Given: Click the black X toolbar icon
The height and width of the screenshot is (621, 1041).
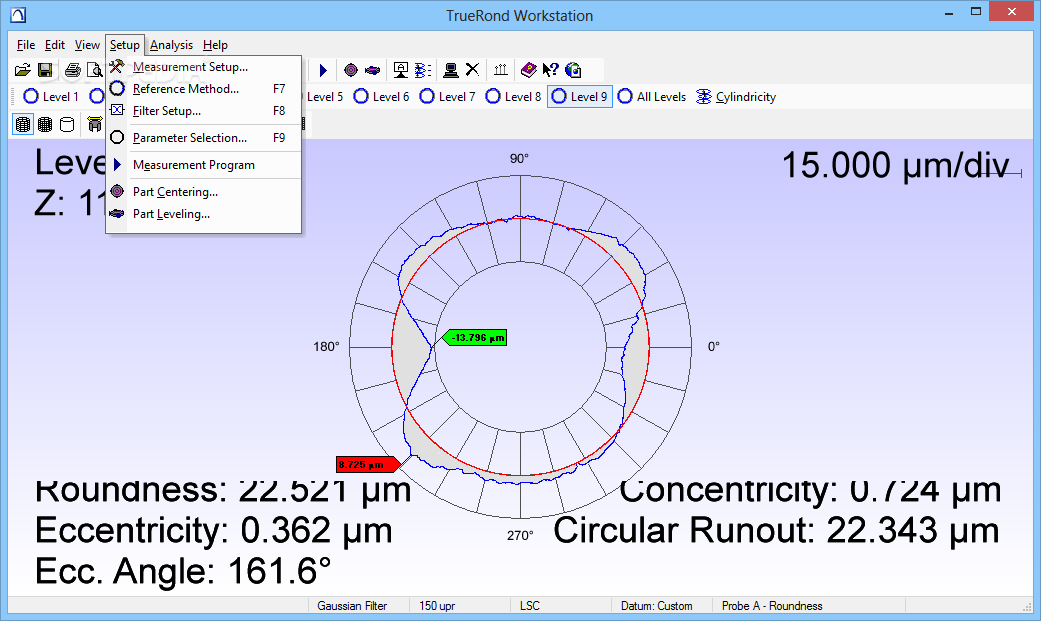Looking at the screenshot, I should pos(472,70).
